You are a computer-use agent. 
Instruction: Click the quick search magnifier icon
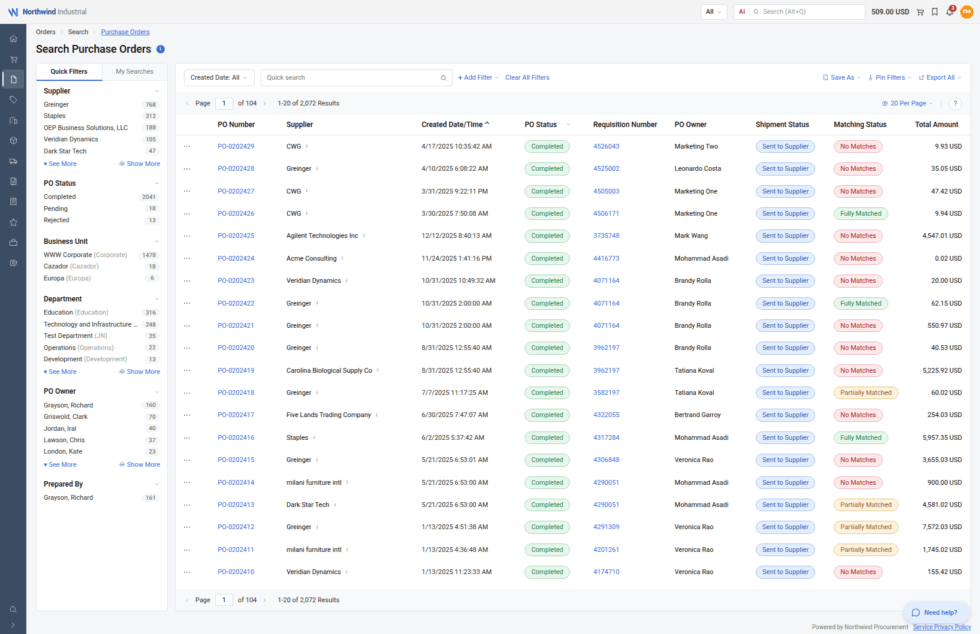pos(443,78)
